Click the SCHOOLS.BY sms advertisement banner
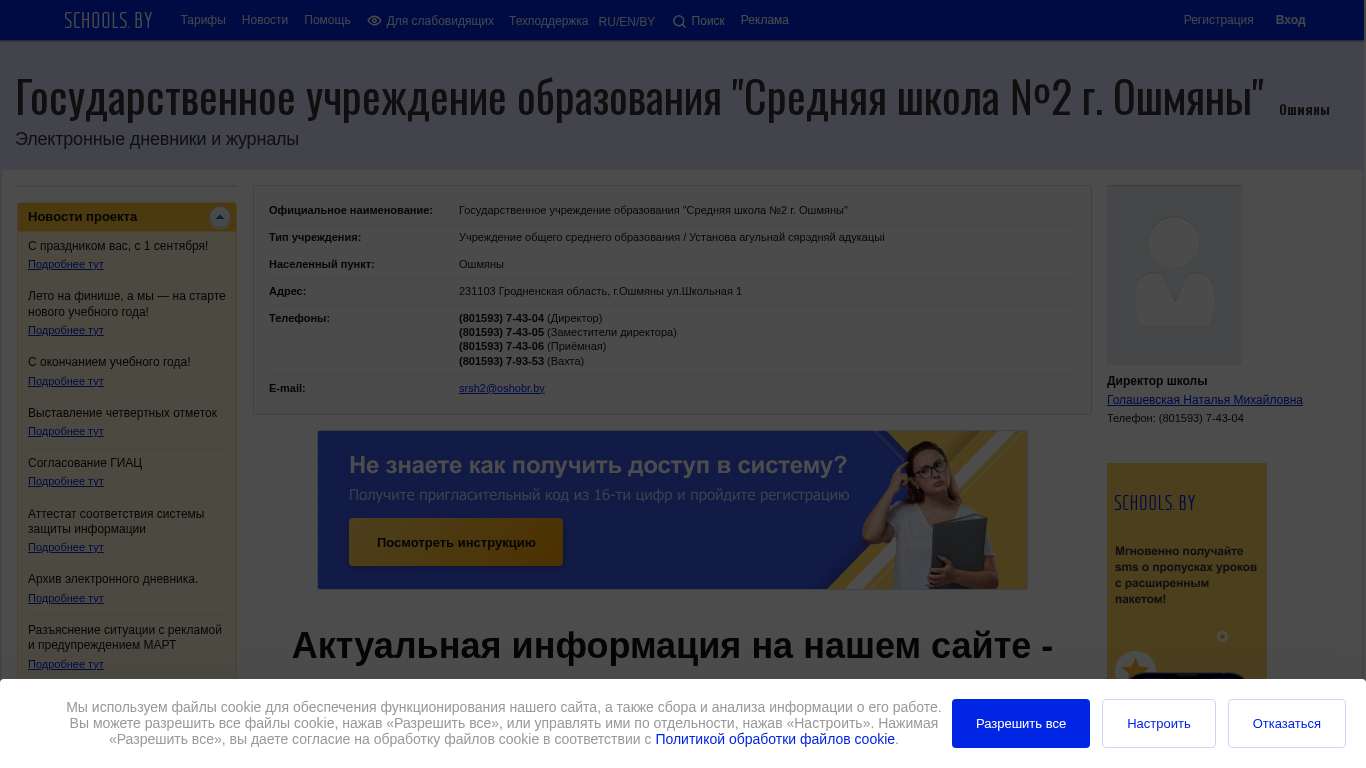 pyautogui.click(x=1187, y=570)
